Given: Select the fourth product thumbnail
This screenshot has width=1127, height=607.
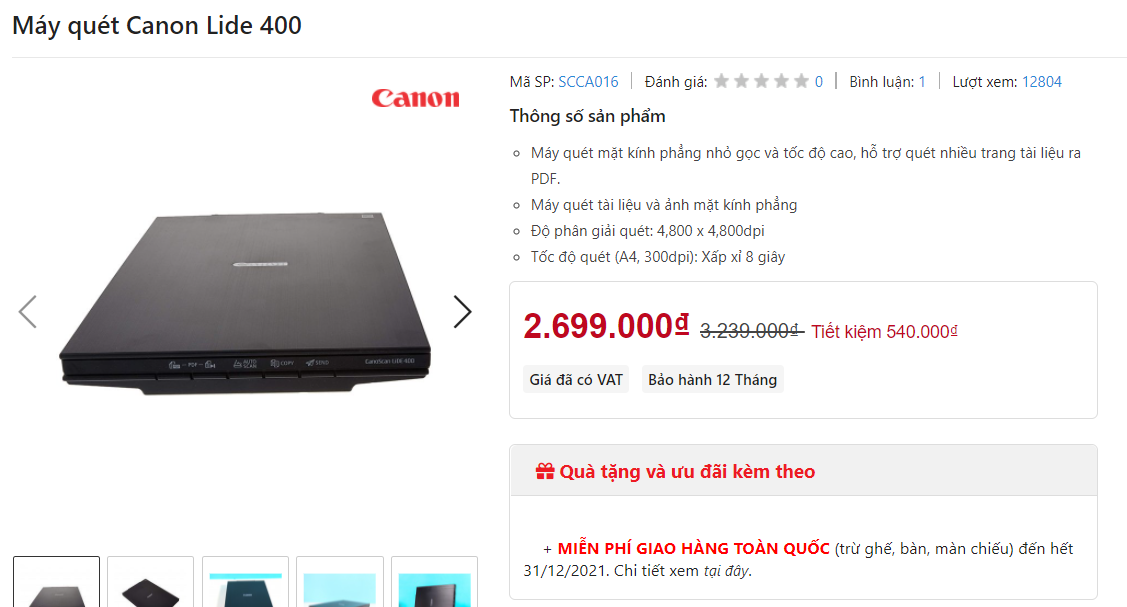Looking at the screenshot, I should click(x=340, y=582).
